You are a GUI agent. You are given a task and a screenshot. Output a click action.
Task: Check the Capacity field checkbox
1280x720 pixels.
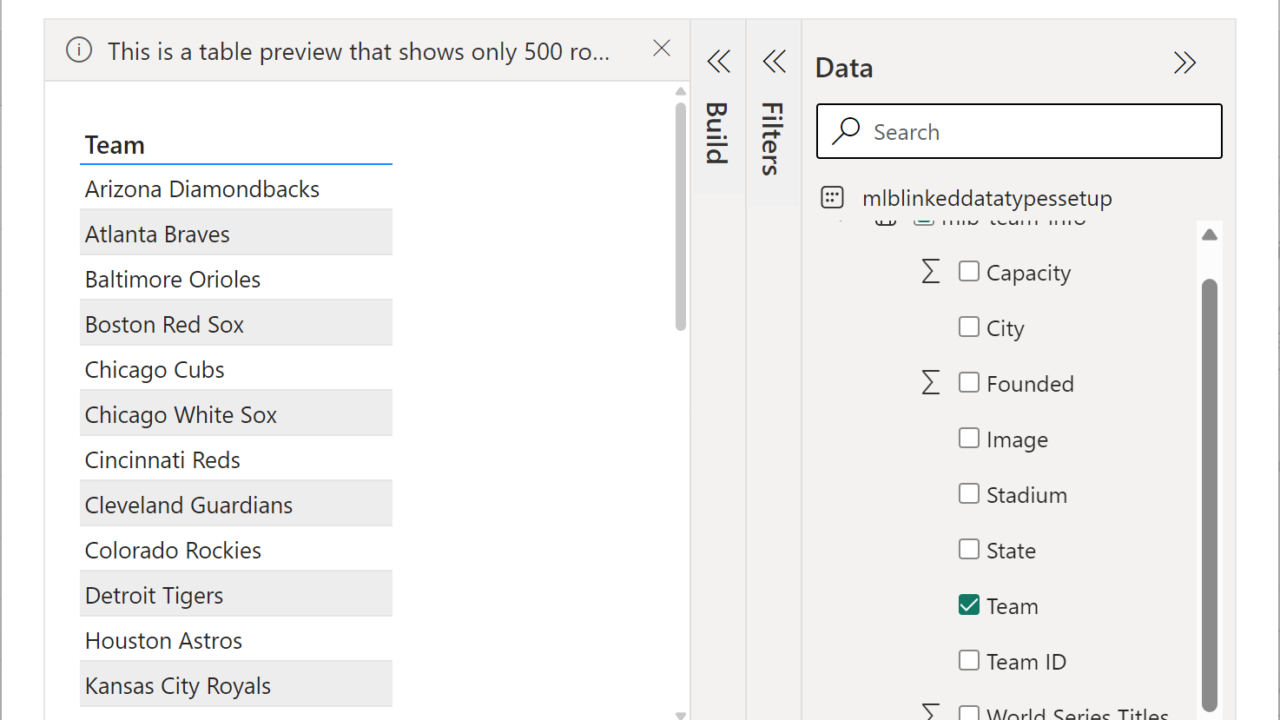[968, 272]
